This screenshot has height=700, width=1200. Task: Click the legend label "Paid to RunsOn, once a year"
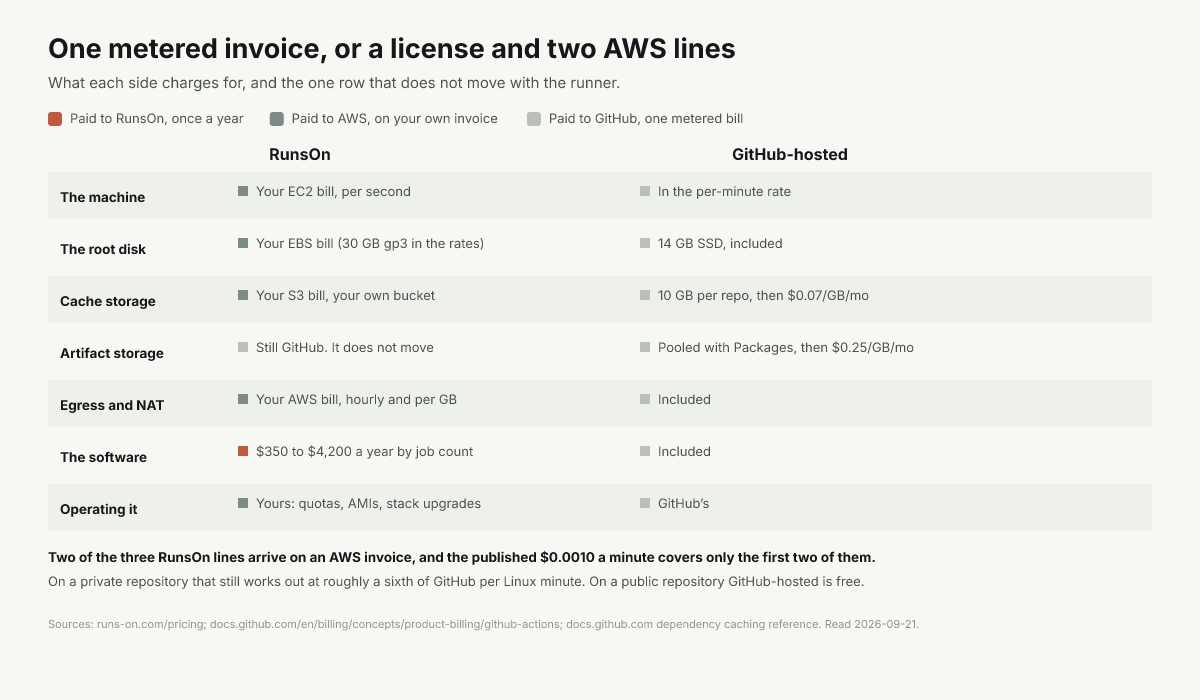157,119
